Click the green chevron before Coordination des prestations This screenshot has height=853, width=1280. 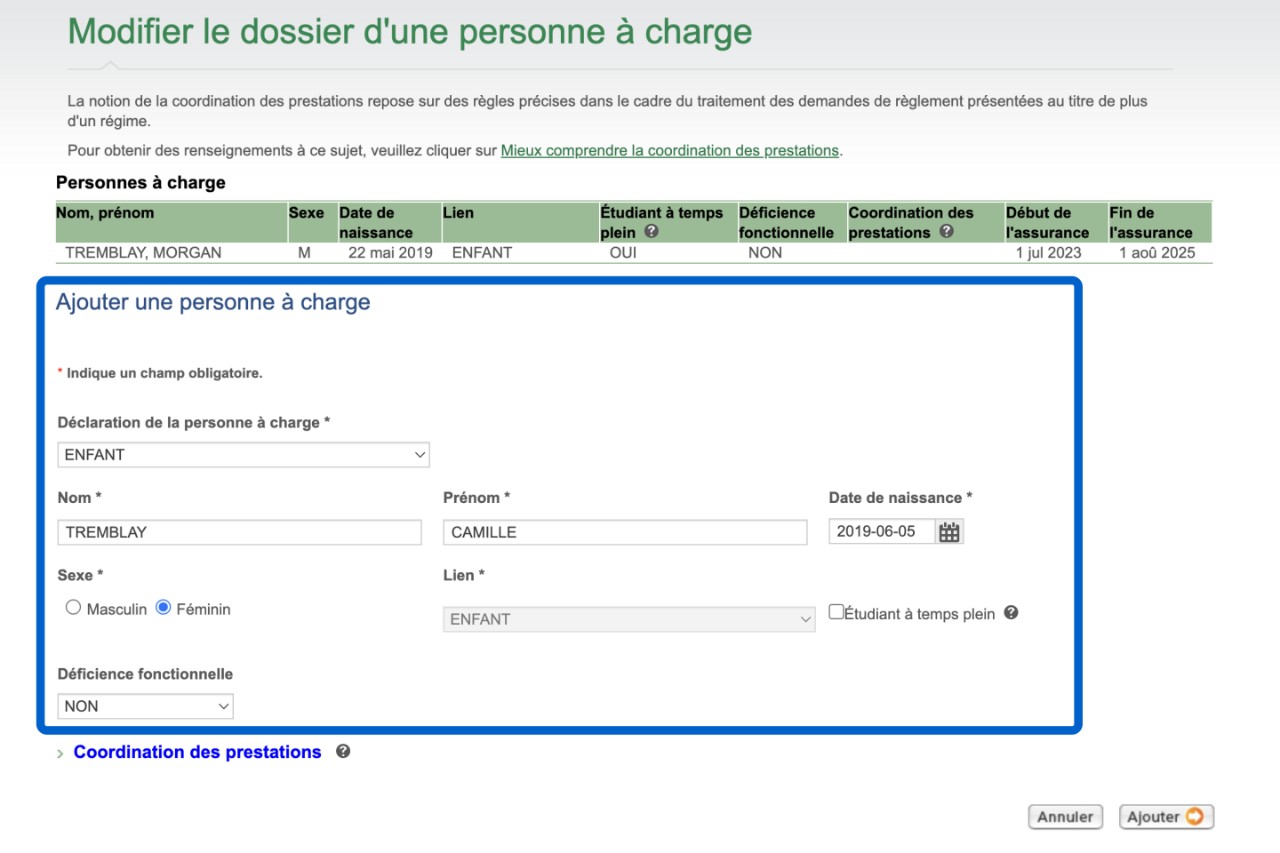click(61, 753)
